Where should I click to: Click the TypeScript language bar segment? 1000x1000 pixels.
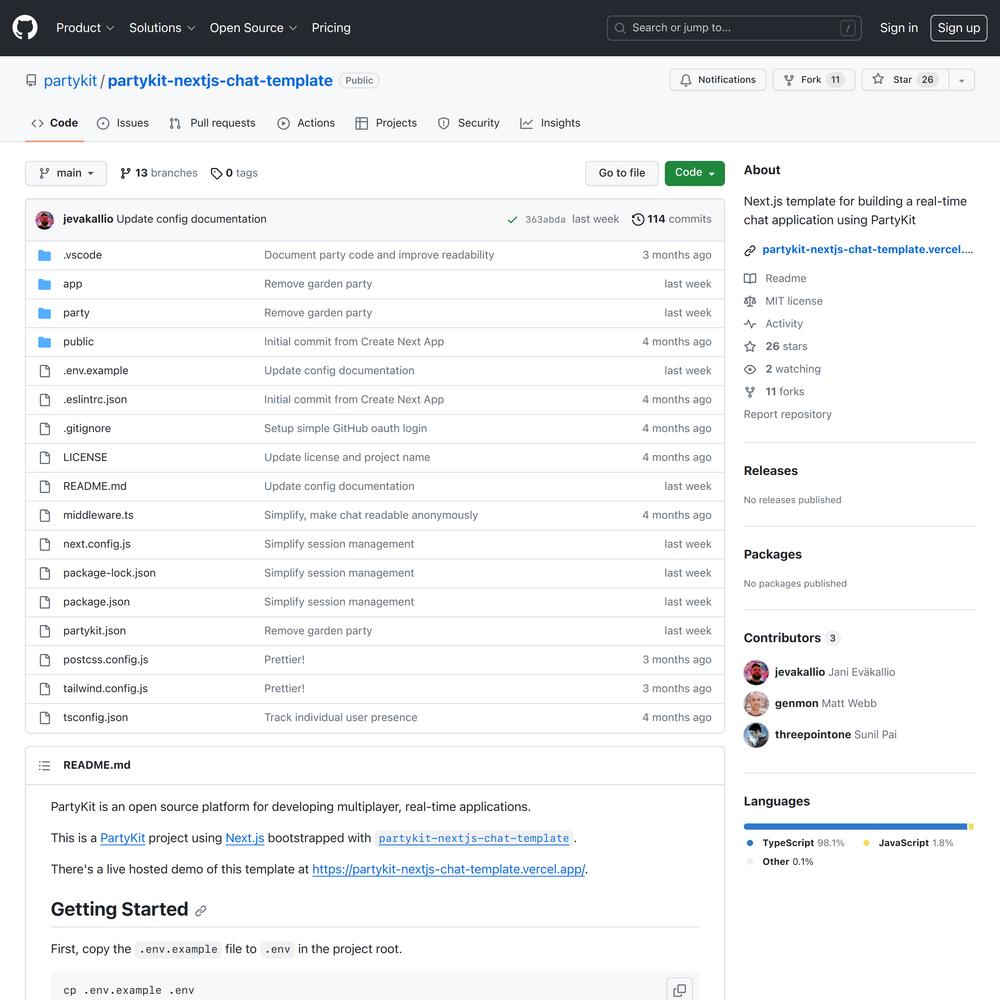(x=855, y=827)
